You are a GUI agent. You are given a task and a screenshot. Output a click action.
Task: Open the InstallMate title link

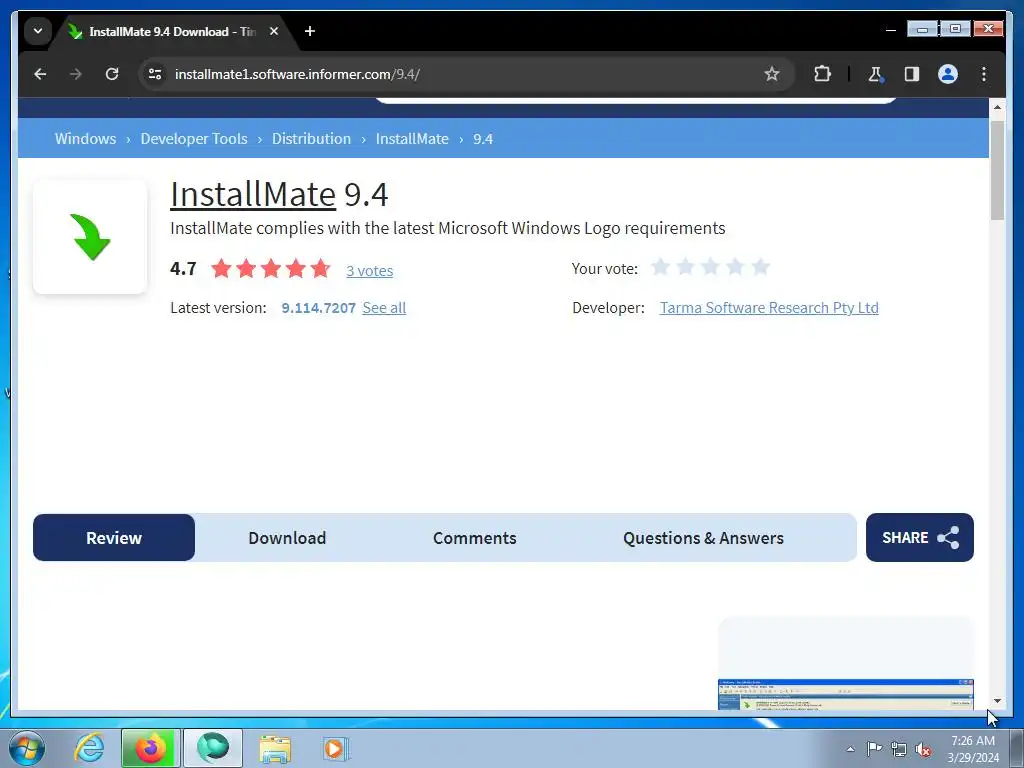pyautogui.click(x=253, y=194)
